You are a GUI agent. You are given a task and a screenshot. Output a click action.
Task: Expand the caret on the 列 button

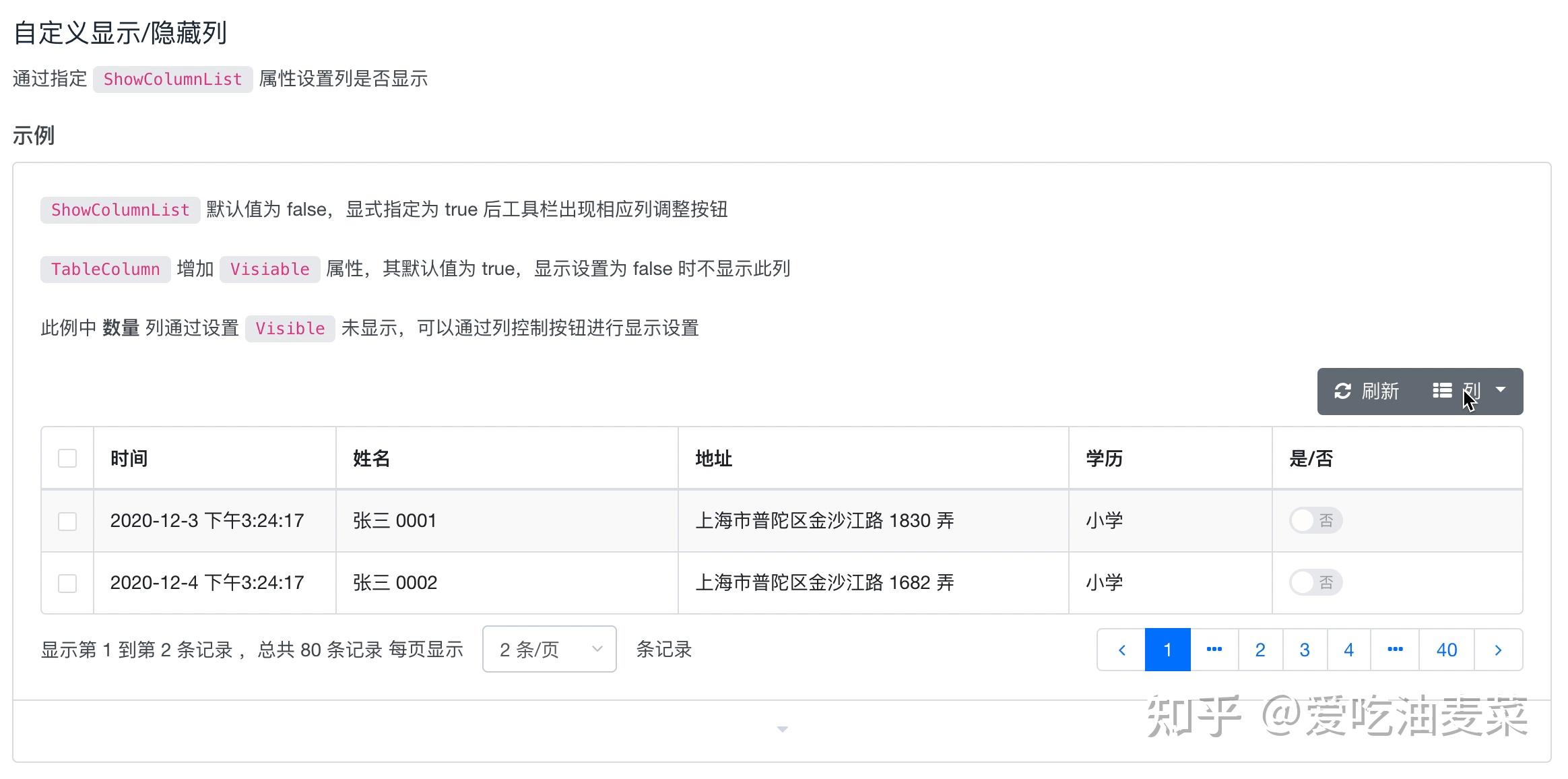point(1500,390)
